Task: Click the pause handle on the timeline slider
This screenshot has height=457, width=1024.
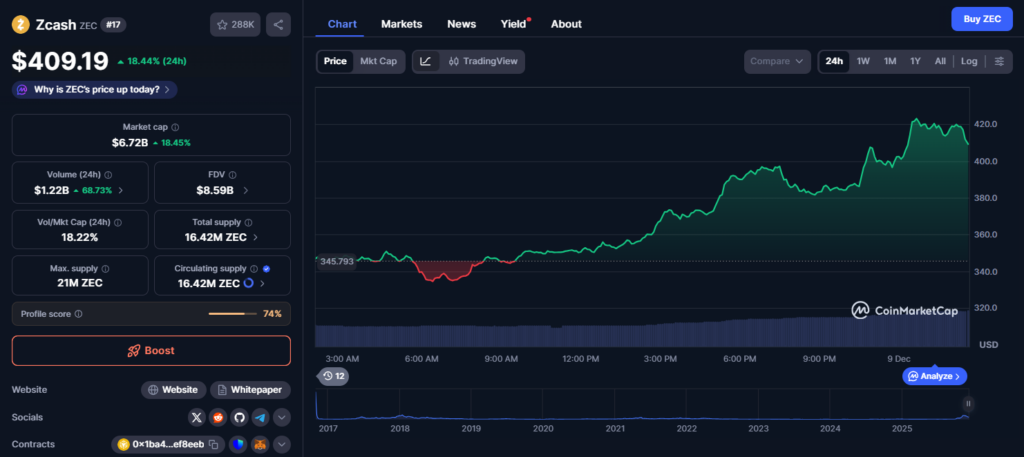Action: click(x=968, y=403)
